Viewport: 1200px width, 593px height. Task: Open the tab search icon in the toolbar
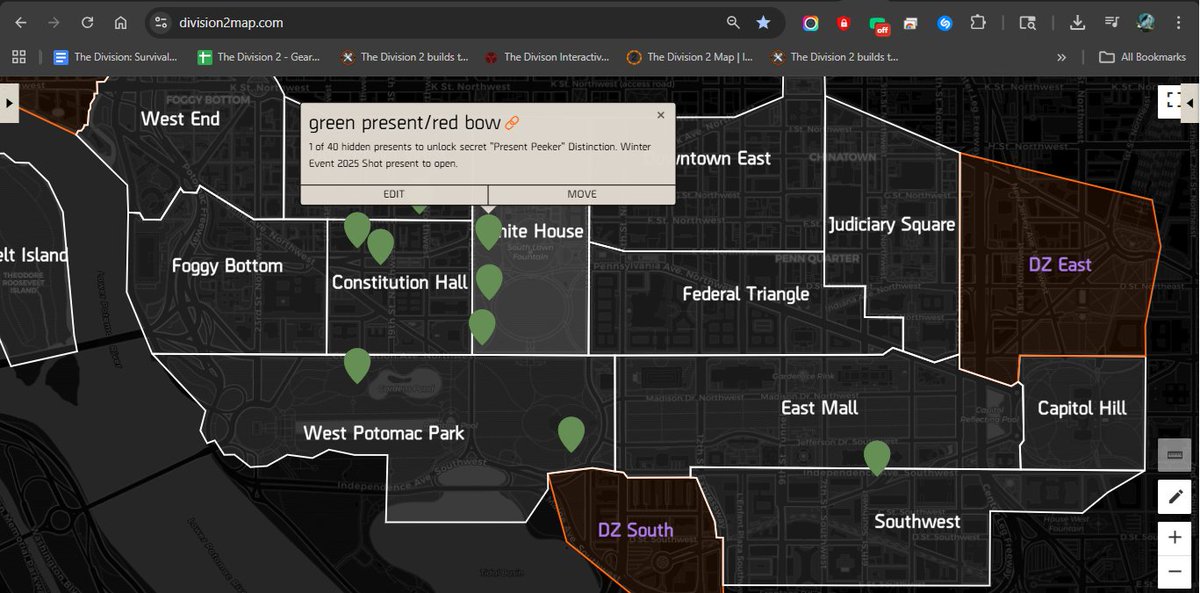[x=1027, y=22]
